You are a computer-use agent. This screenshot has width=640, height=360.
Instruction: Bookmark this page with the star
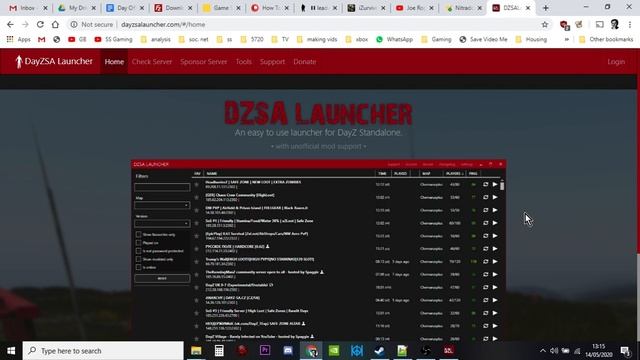tap(544, 24)
